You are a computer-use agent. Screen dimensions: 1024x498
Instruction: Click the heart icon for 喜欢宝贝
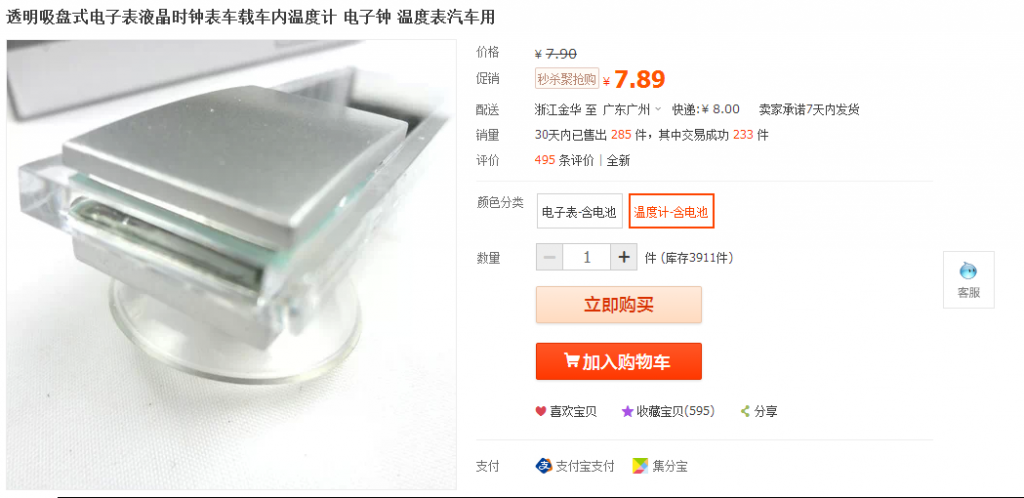pos(541,412)
